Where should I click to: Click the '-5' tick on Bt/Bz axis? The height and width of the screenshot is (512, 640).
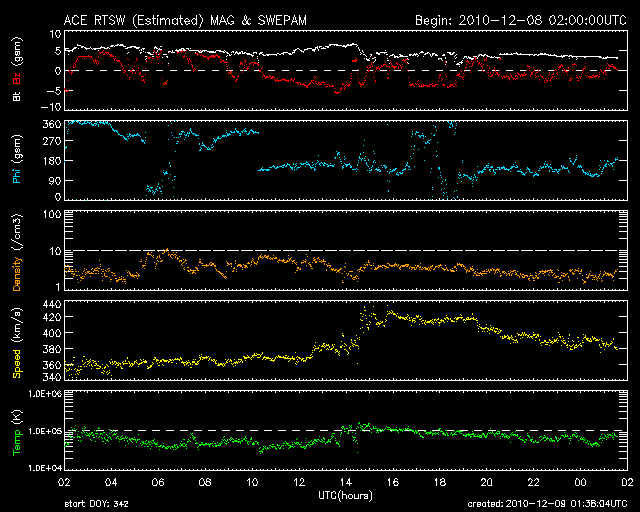coord(54,90)
